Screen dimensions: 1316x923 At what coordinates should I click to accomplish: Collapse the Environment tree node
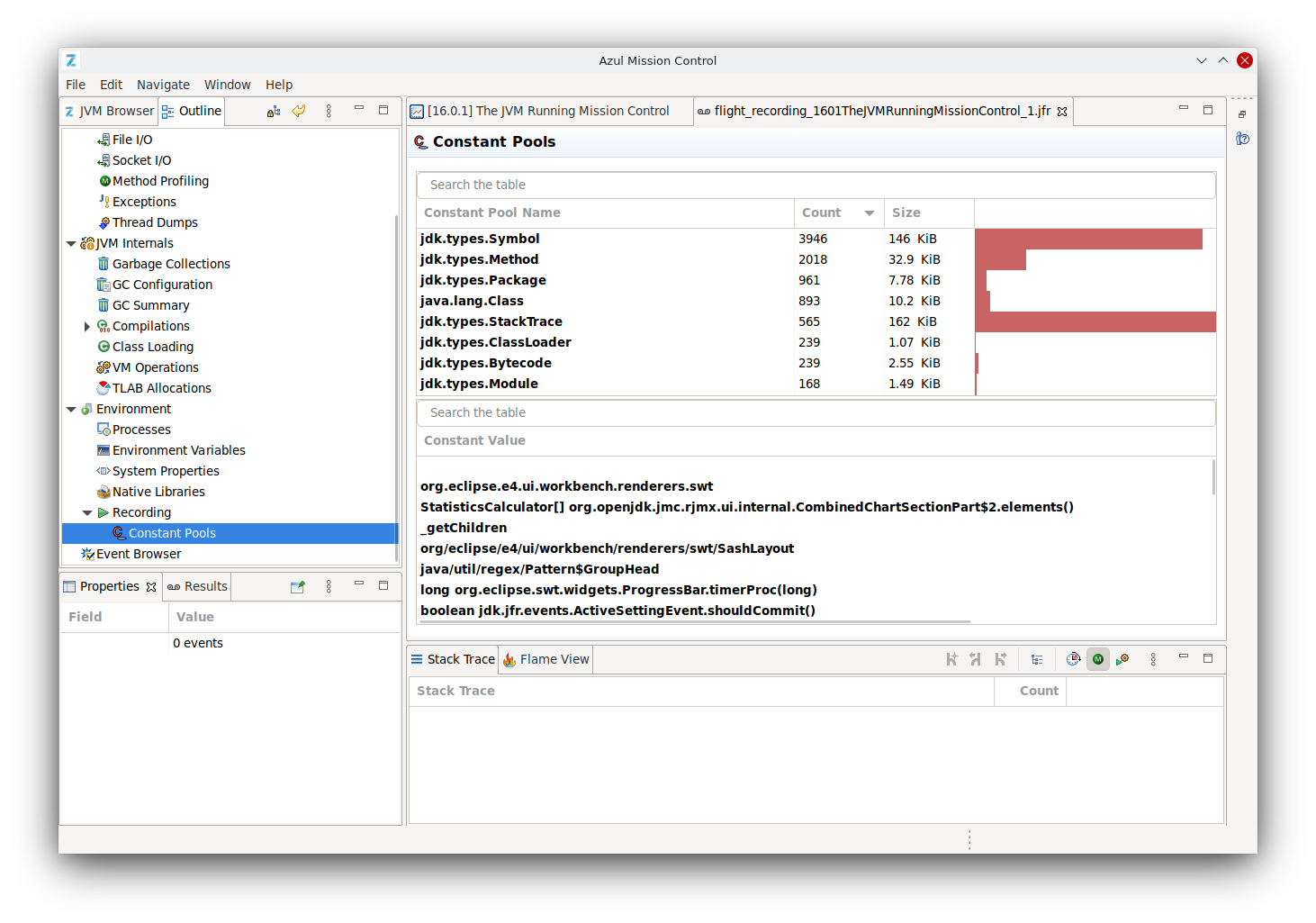[71, 409]
